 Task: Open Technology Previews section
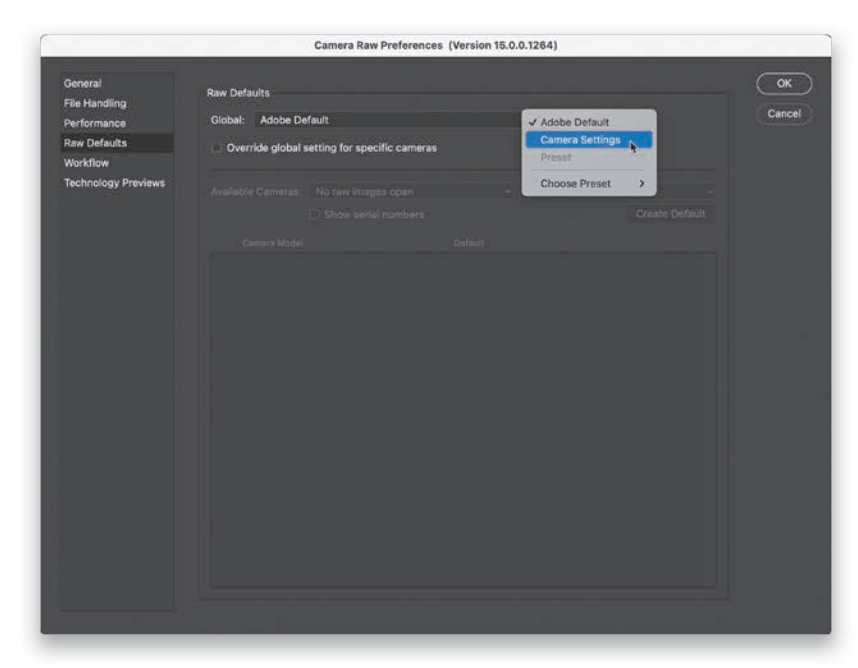[x=114, y=182]
